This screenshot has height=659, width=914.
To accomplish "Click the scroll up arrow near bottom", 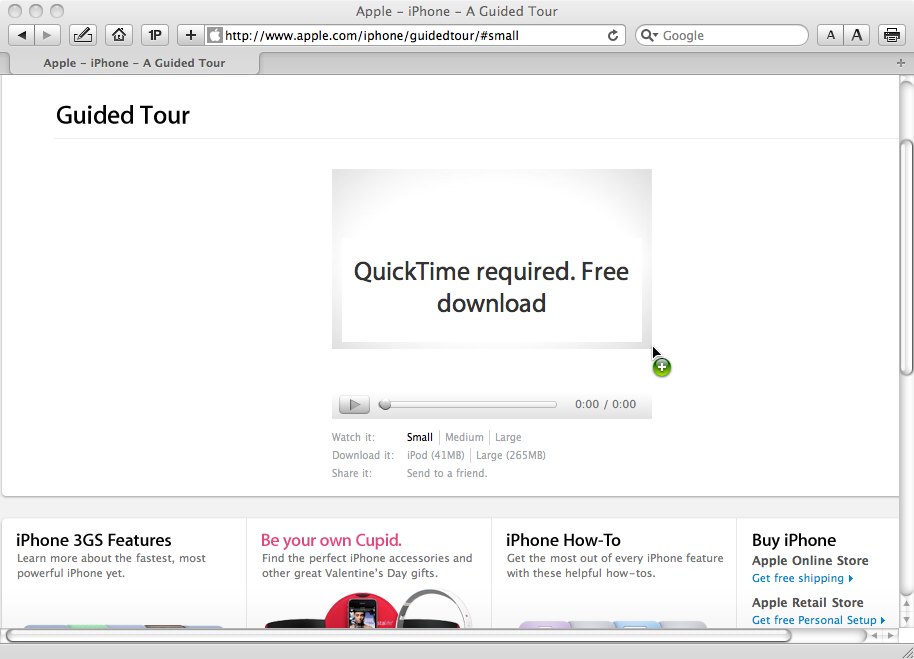I will tap(906, 604).
